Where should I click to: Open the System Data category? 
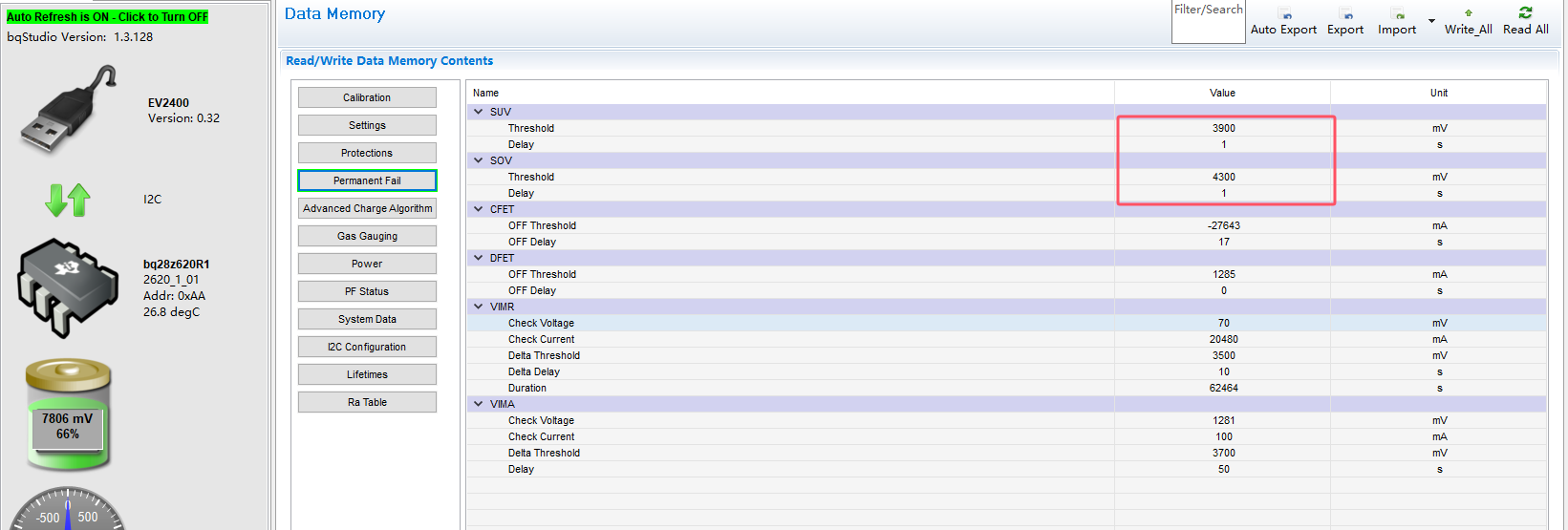point(367,319)
